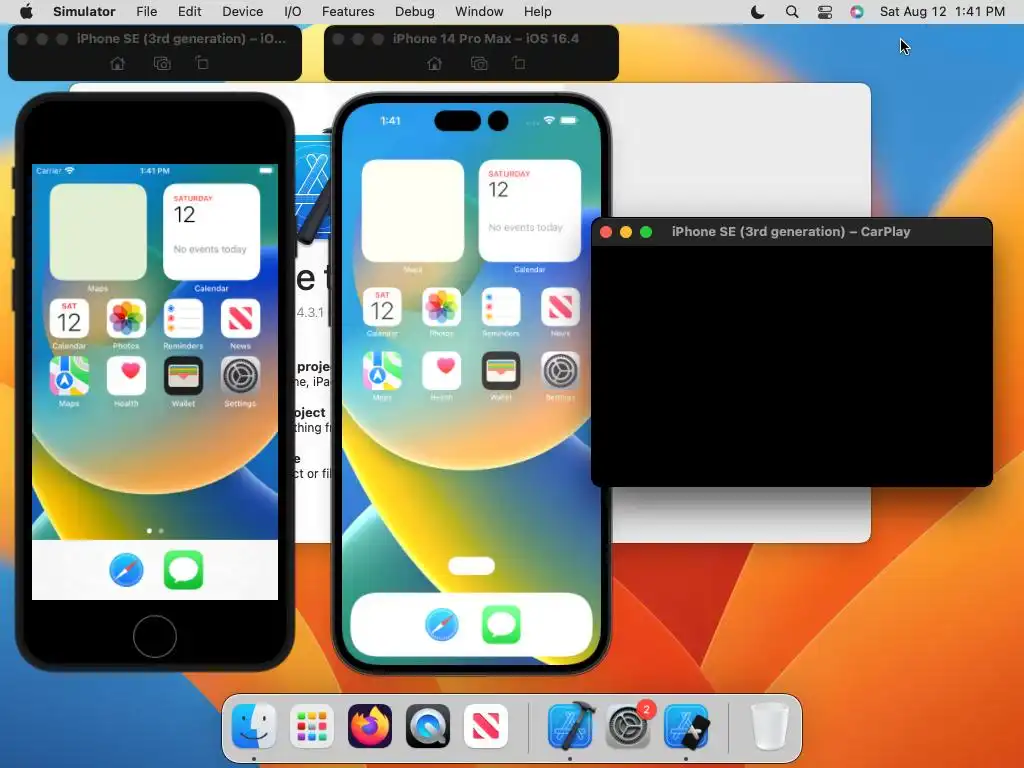Open the Apple menu
The height and width of the screenshot is (768, 1024).
pos(27,11)
